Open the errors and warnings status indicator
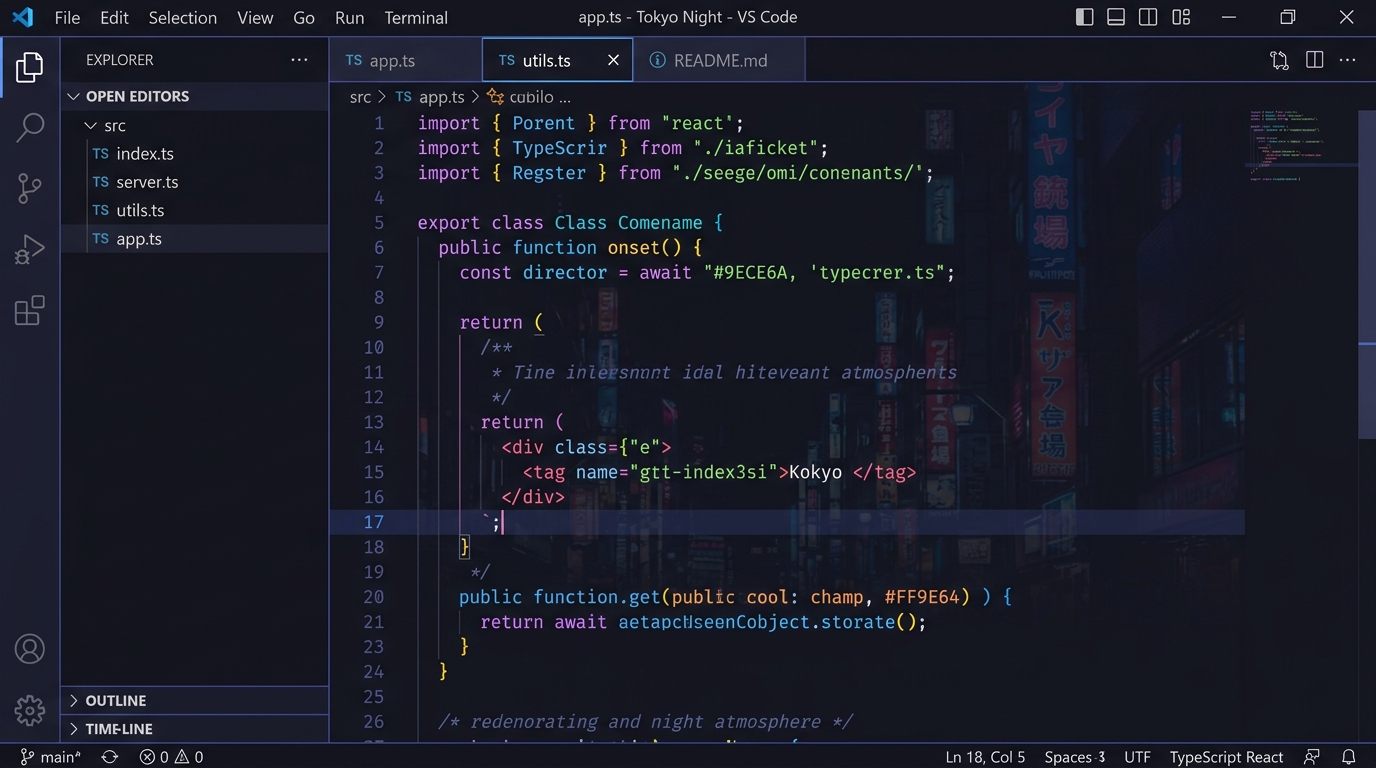This screenshot has height=768, width=1376. point(171,757)
